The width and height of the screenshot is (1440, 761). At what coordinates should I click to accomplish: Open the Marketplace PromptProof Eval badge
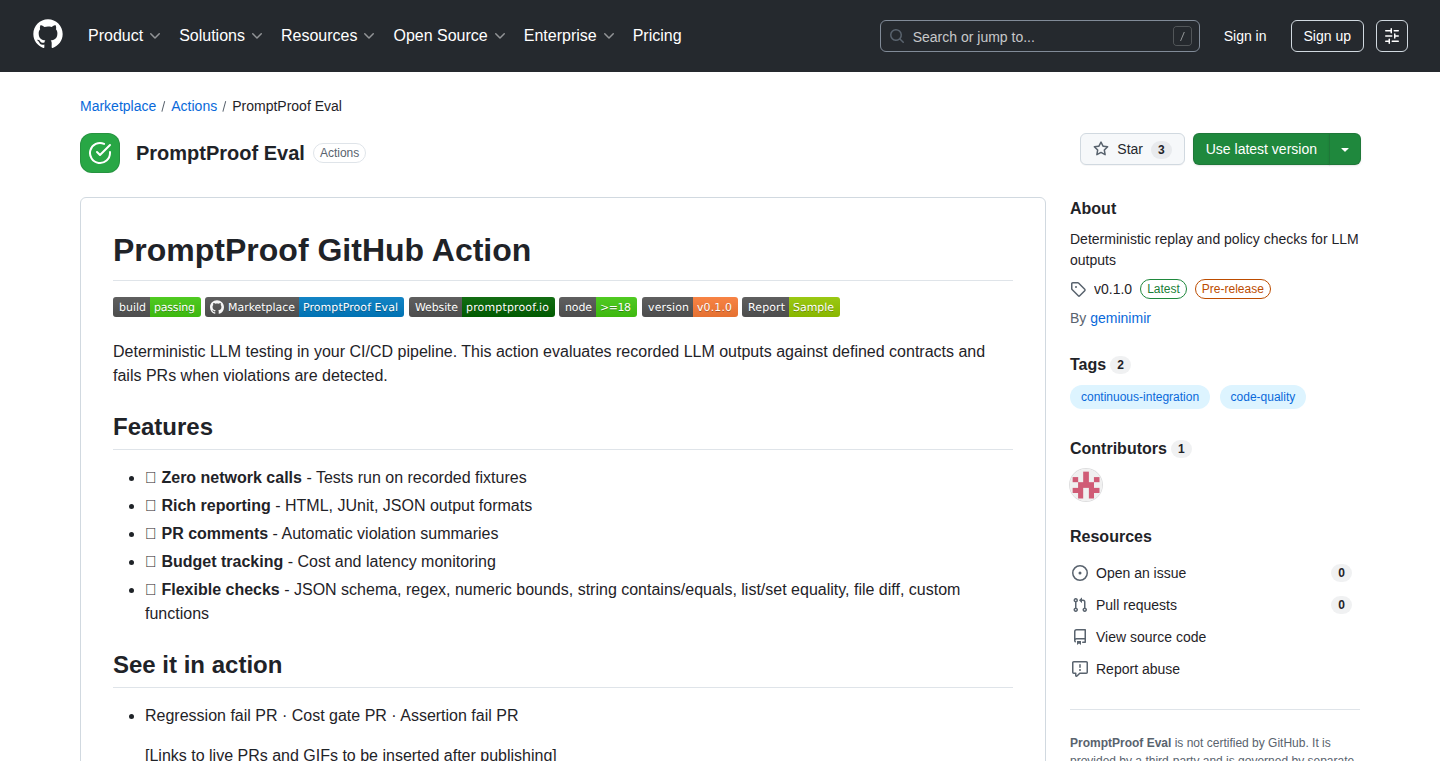click(x=304, y=307)
